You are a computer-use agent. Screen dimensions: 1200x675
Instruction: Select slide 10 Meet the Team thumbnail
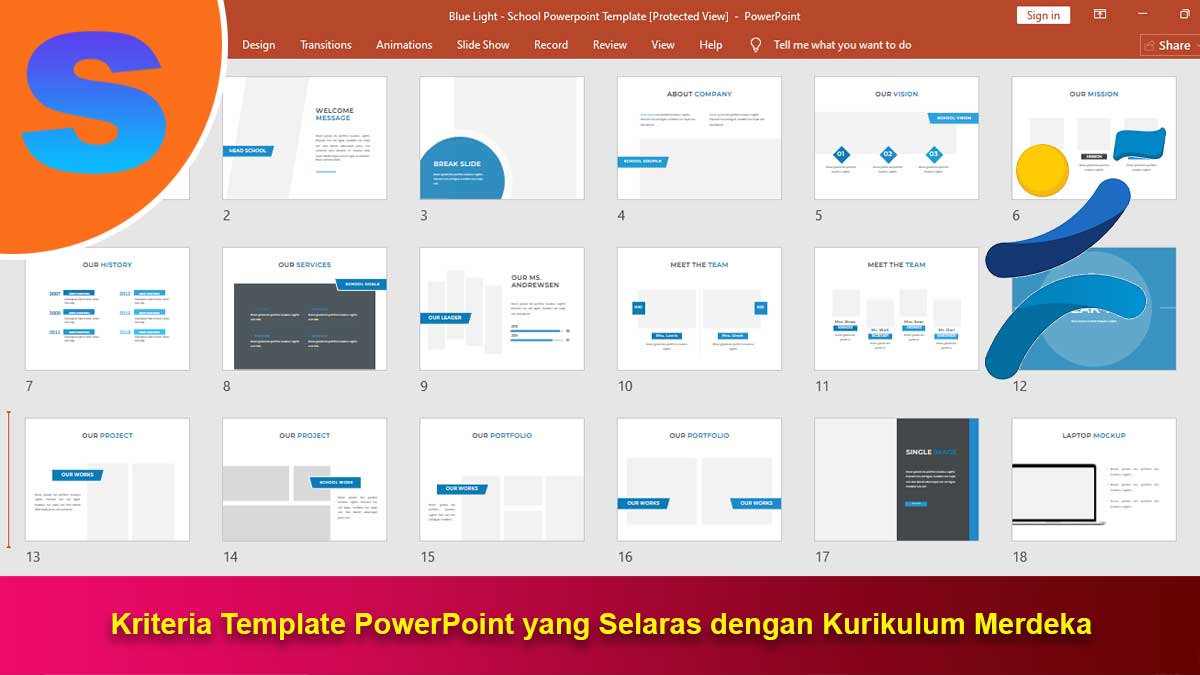point(699,309)
